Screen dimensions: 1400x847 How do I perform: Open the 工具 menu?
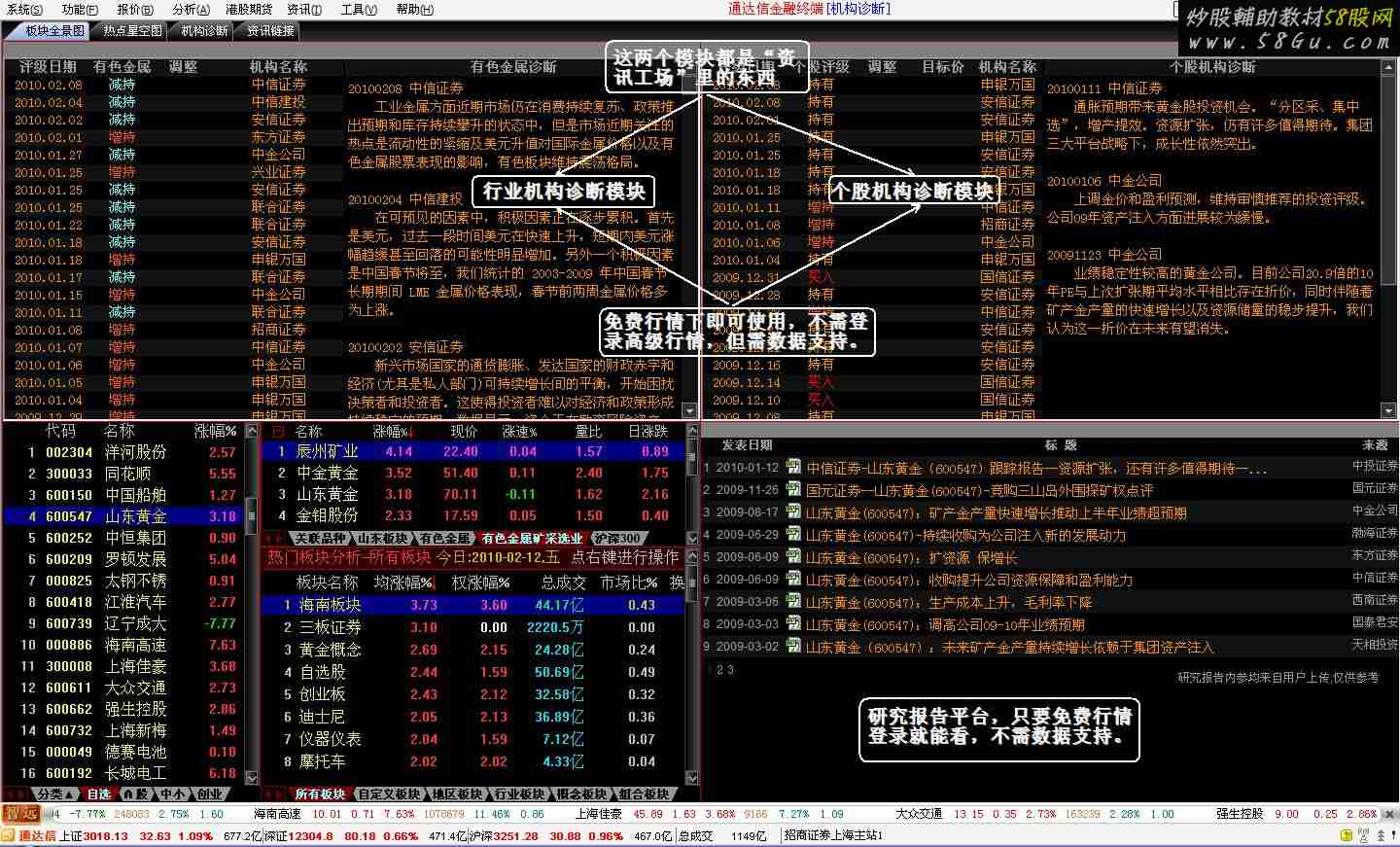(x=359, y=9)
